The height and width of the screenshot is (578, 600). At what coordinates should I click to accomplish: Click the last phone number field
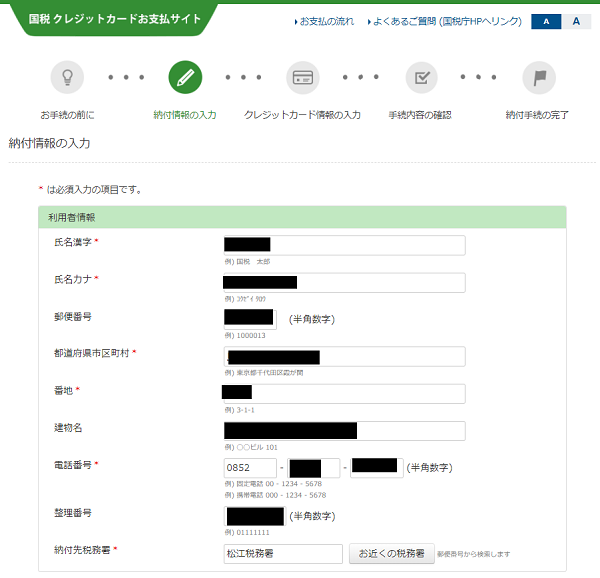(x=377, y=468)
